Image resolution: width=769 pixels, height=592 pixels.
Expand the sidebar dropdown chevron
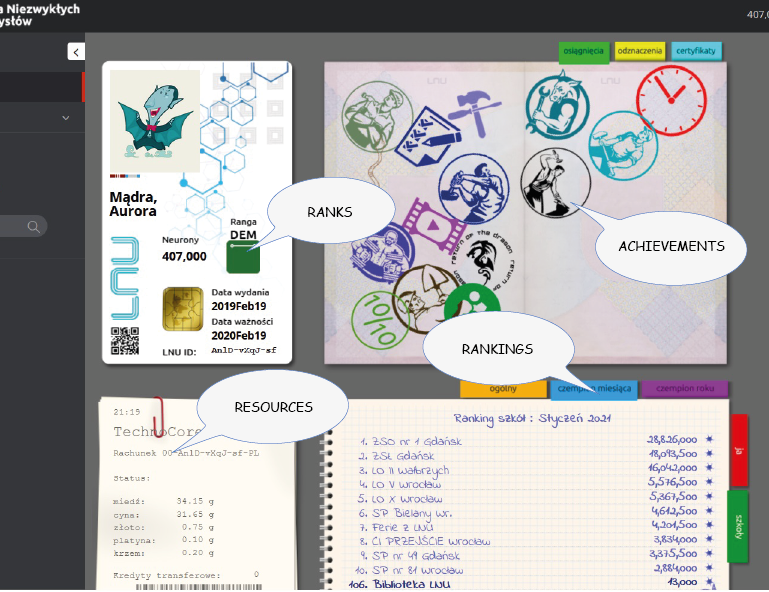66,118
